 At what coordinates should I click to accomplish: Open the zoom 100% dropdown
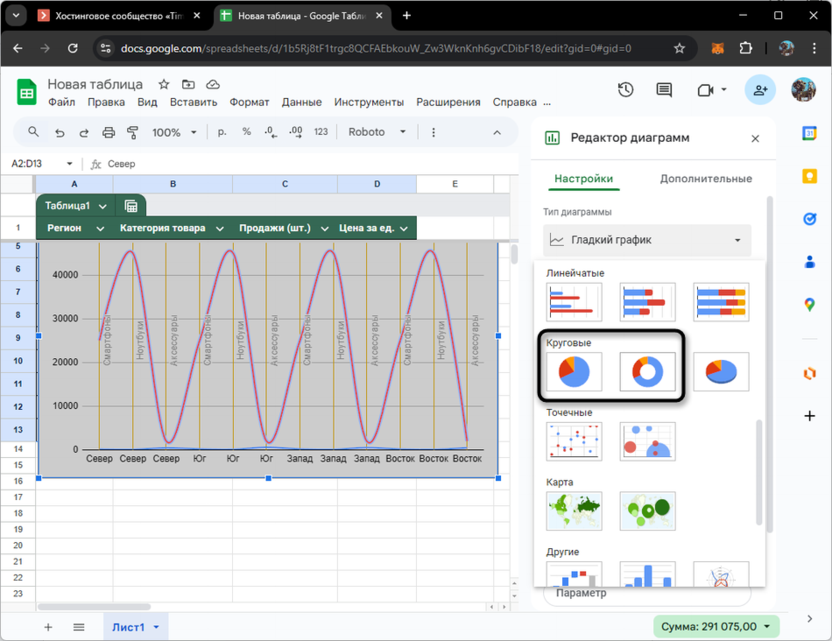(x=174, y=132)
